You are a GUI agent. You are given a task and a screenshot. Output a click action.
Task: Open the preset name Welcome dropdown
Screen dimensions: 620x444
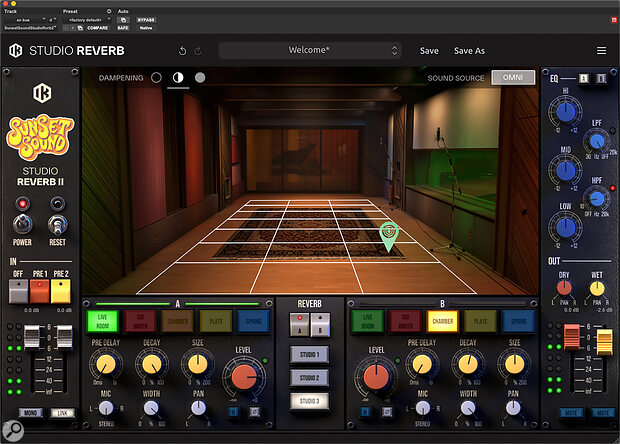310,51
